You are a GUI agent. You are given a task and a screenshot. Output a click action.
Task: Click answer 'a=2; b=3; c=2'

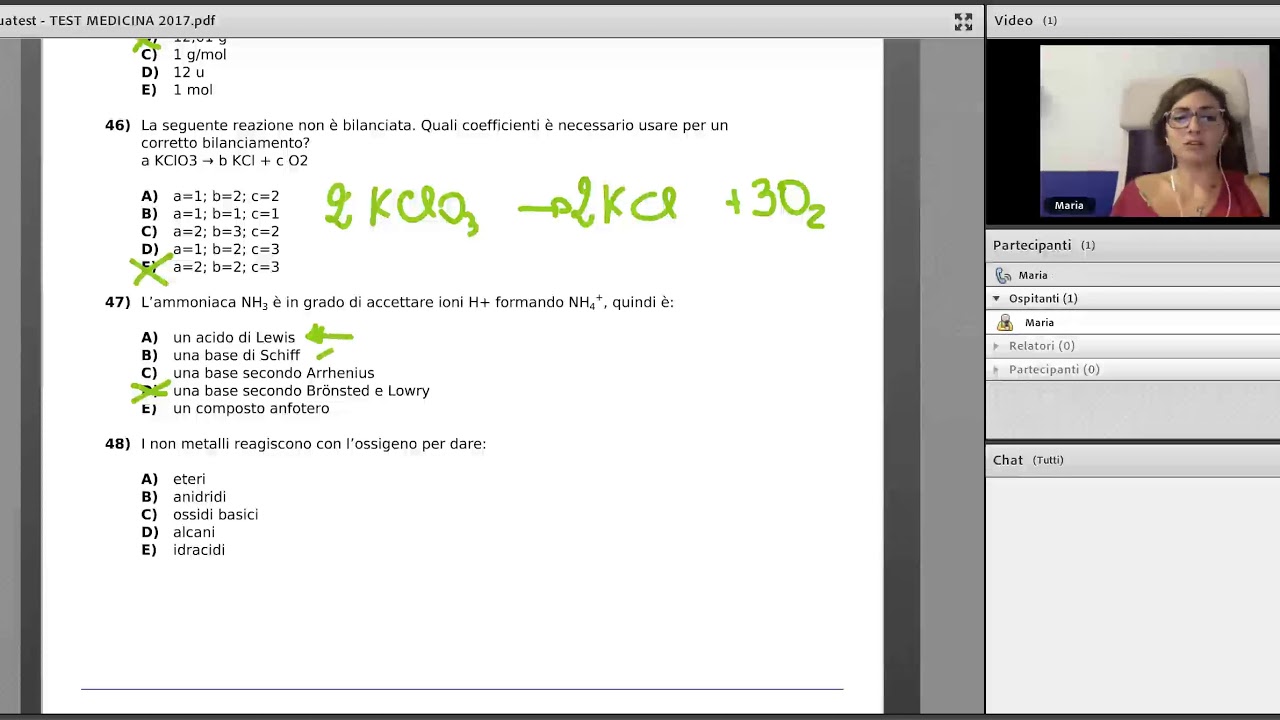(226, 232)
